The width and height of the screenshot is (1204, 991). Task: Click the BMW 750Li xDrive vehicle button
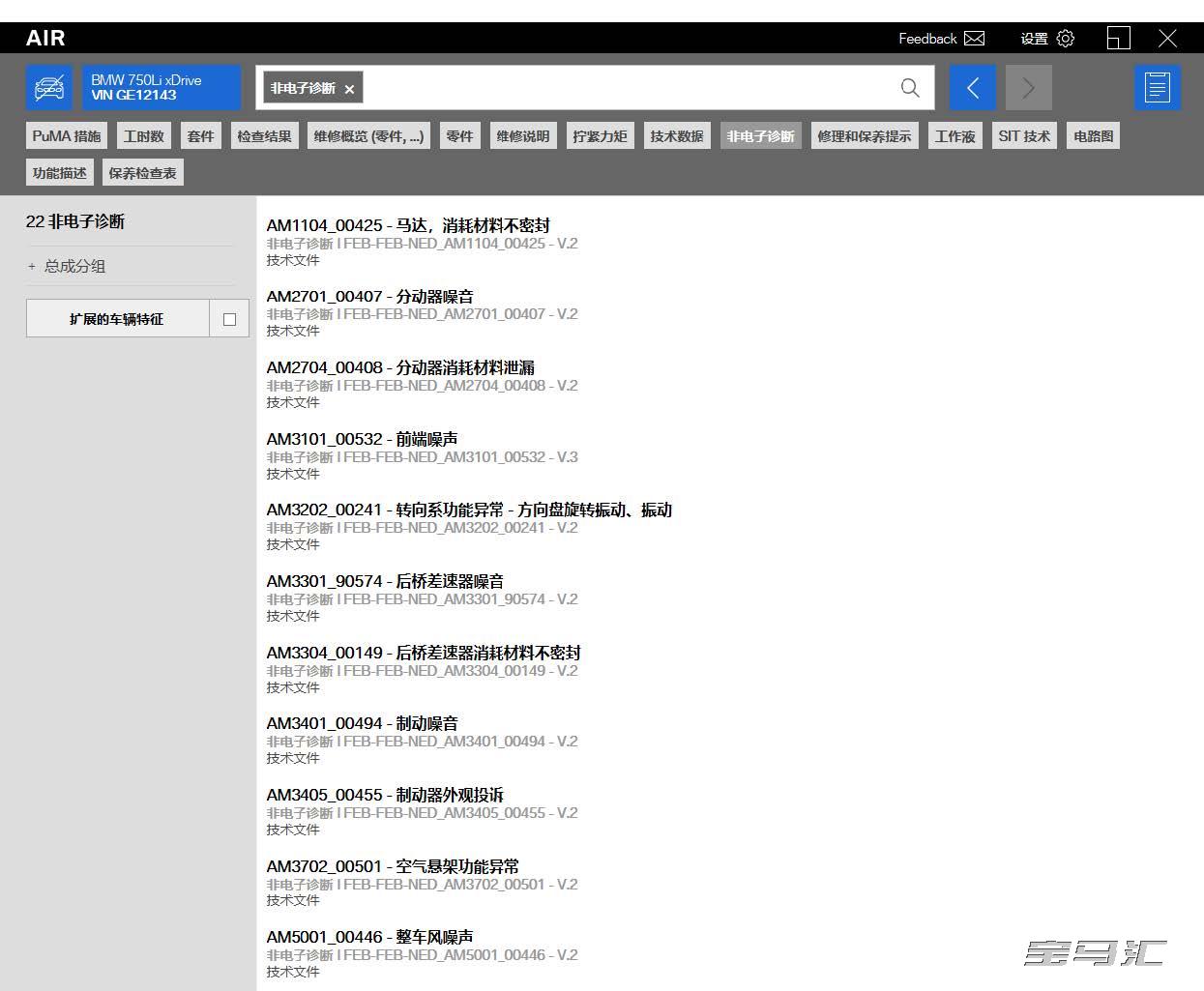(162, 88)
